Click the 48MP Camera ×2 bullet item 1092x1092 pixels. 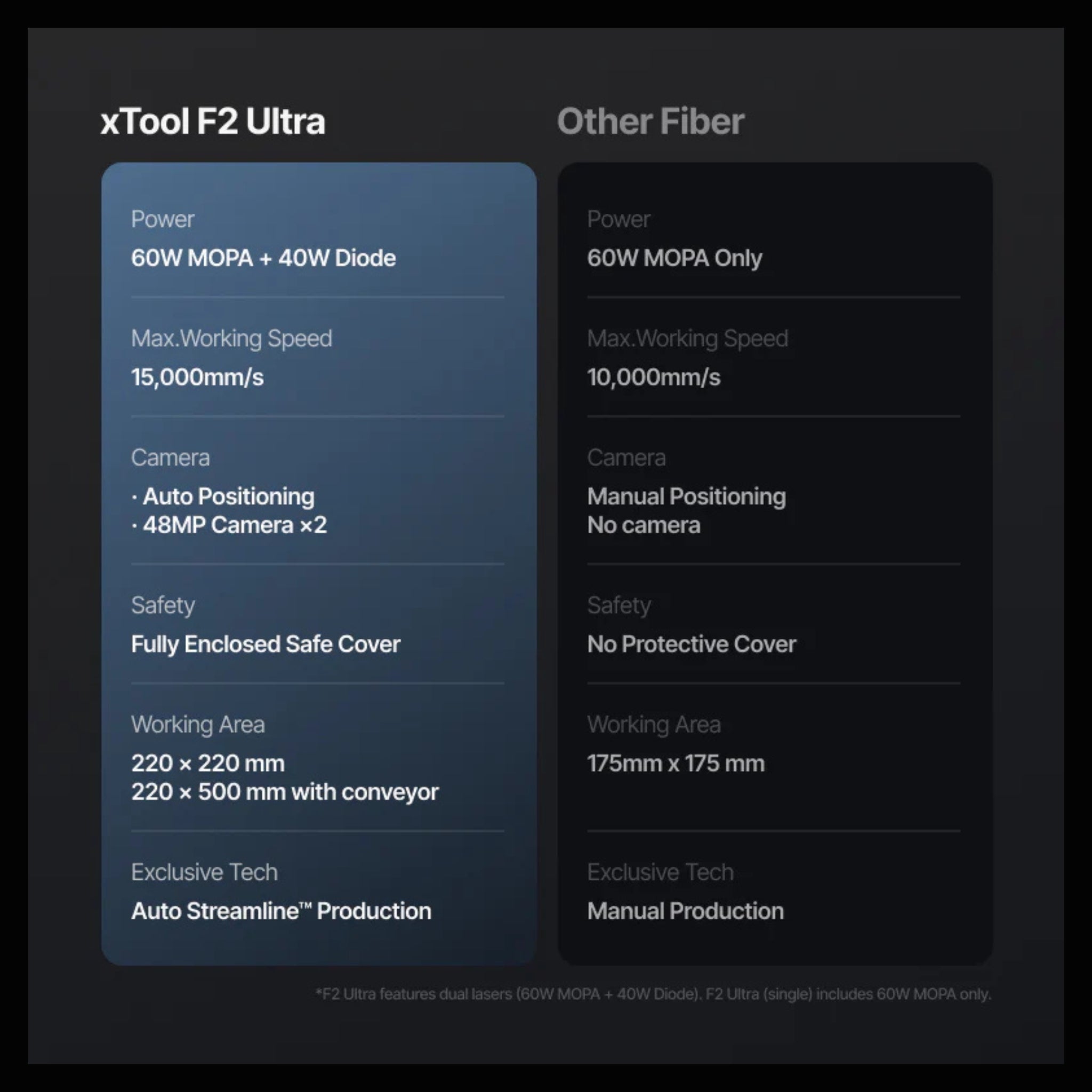click(x=229, y=525)
